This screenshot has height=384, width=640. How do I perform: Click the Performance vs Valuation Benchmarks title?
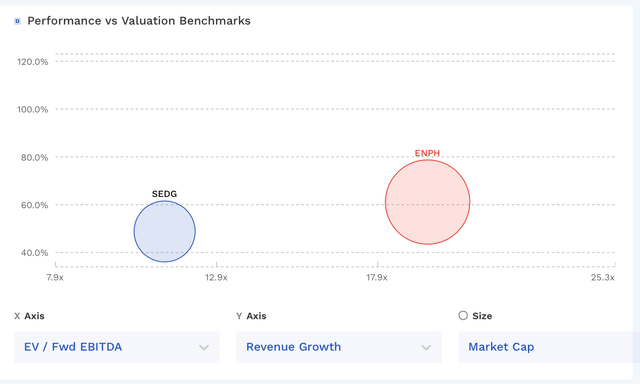(x=139, y=21)
